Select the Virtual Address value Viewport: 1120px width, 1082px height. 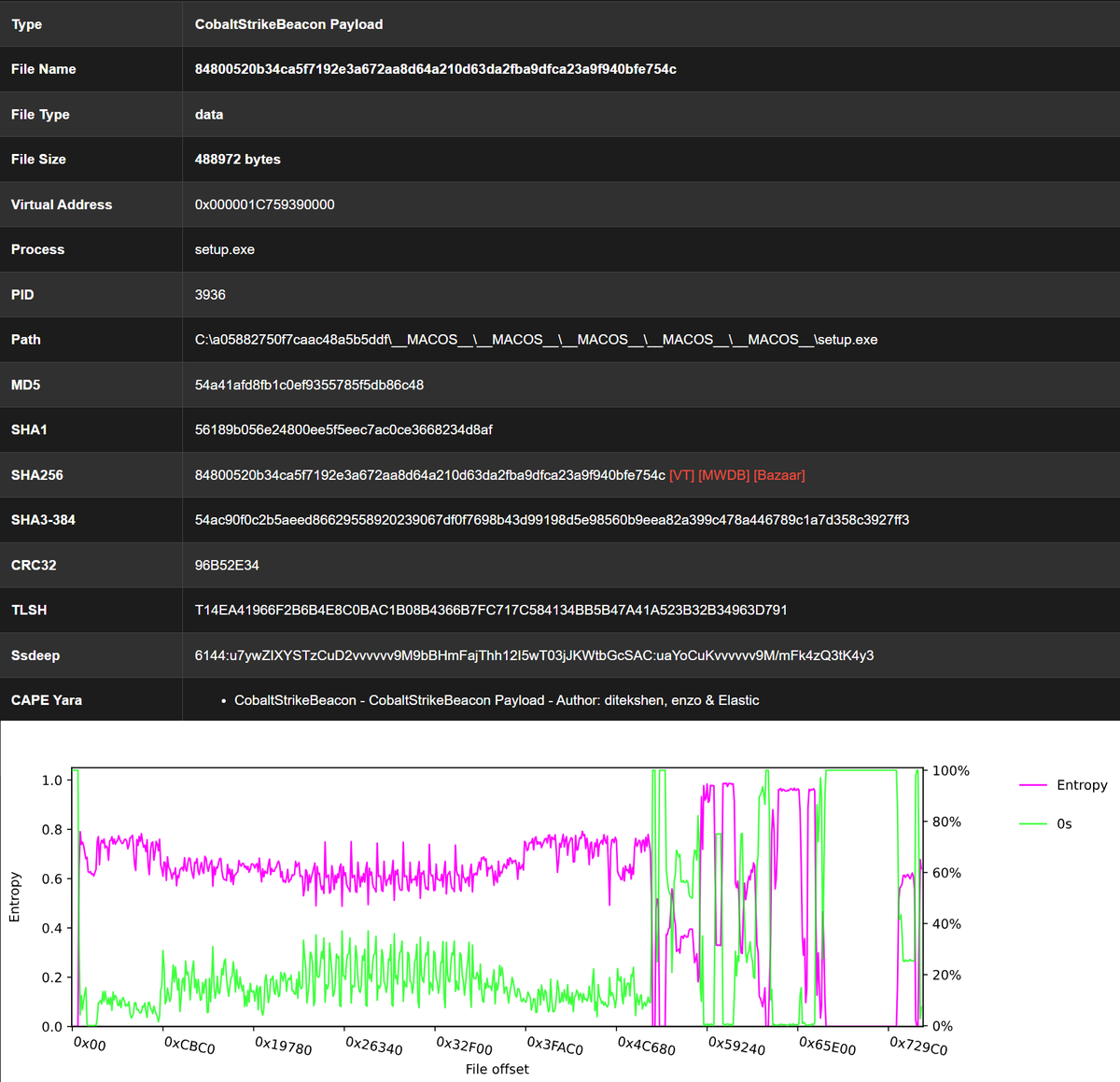[x=264, y=204]
